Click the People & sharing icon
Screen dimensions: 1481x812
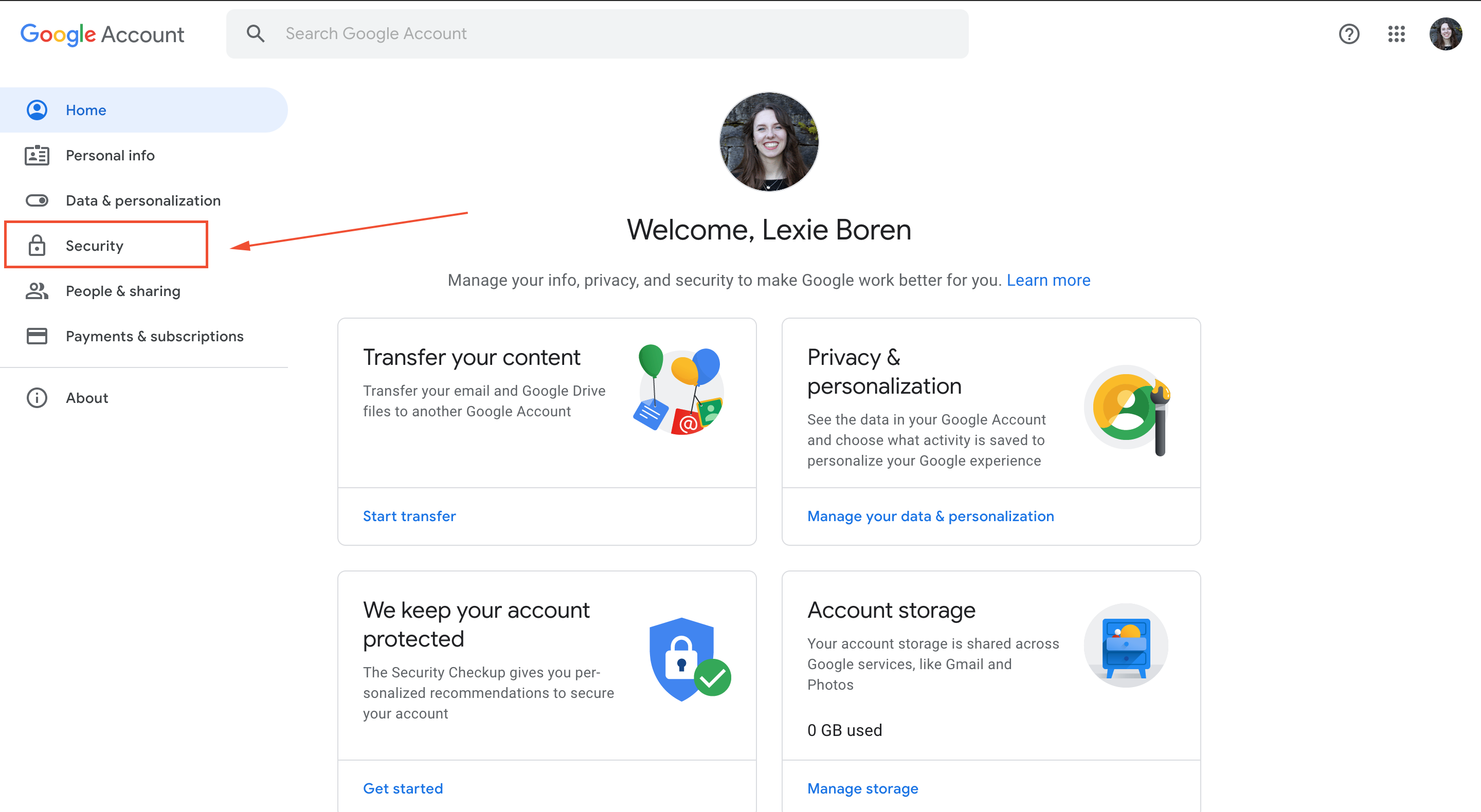(x=37, y=291)
